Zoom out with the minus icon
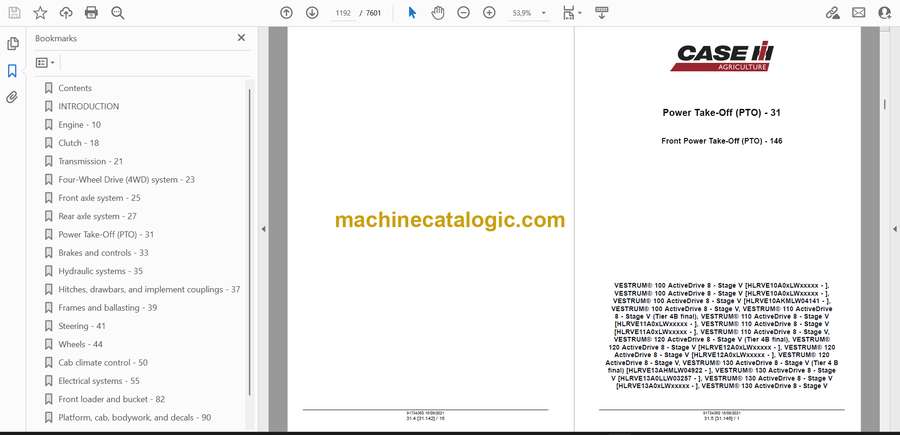Screen dimensions: 900x435 [x=463, y=13]
